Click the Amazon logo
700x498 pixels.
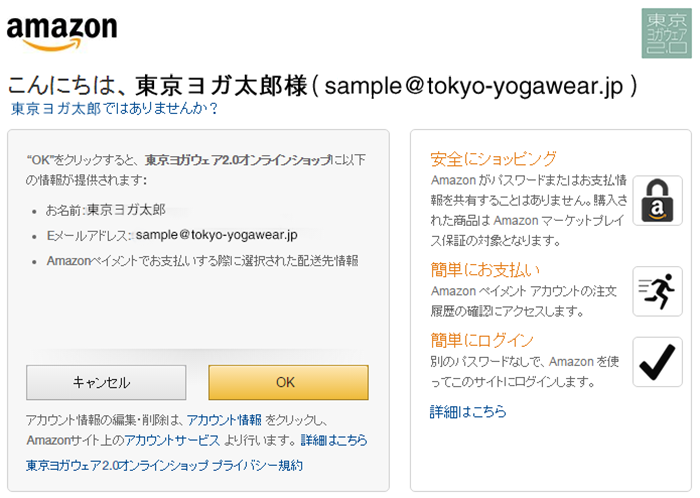click(x=62, y=33)
